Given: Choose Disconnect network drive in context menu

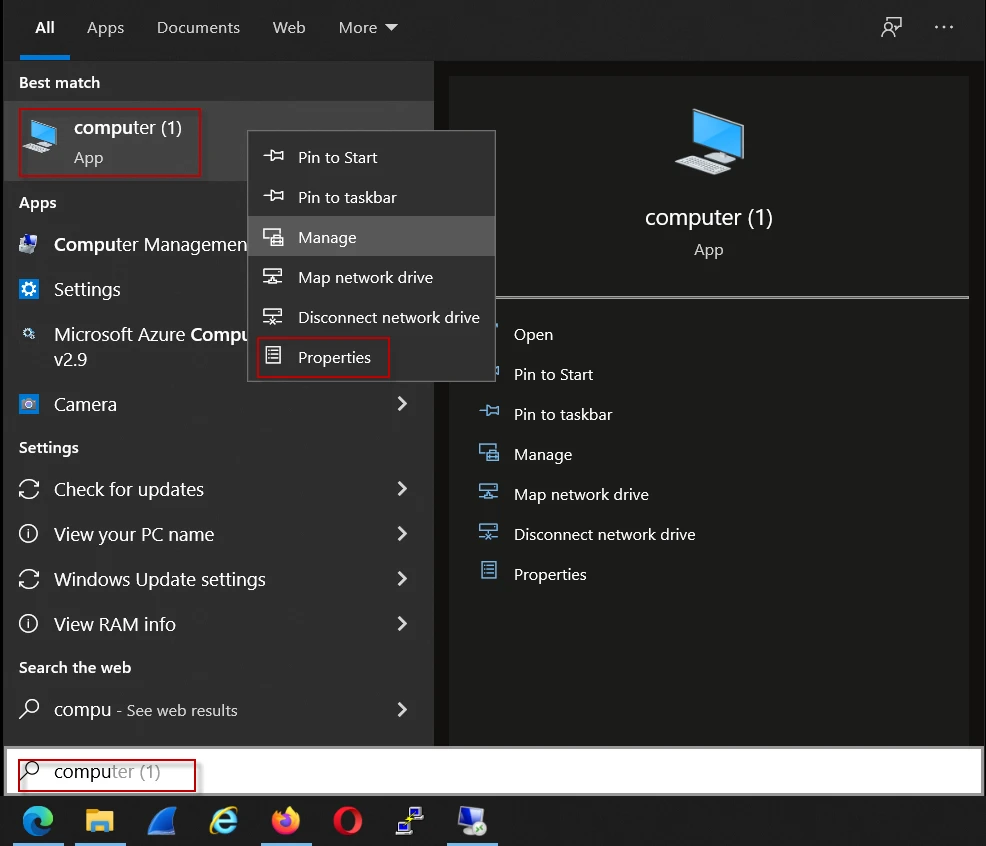Looking at the screenshot, I should tap(372, 317).
